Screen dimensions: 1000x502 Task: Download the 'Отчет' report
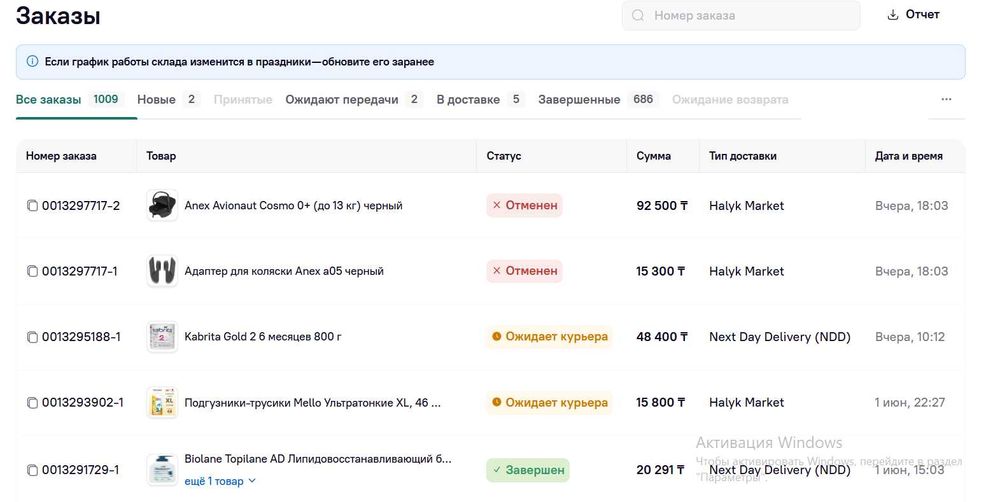pyautogui.click(x=913, y=15)
